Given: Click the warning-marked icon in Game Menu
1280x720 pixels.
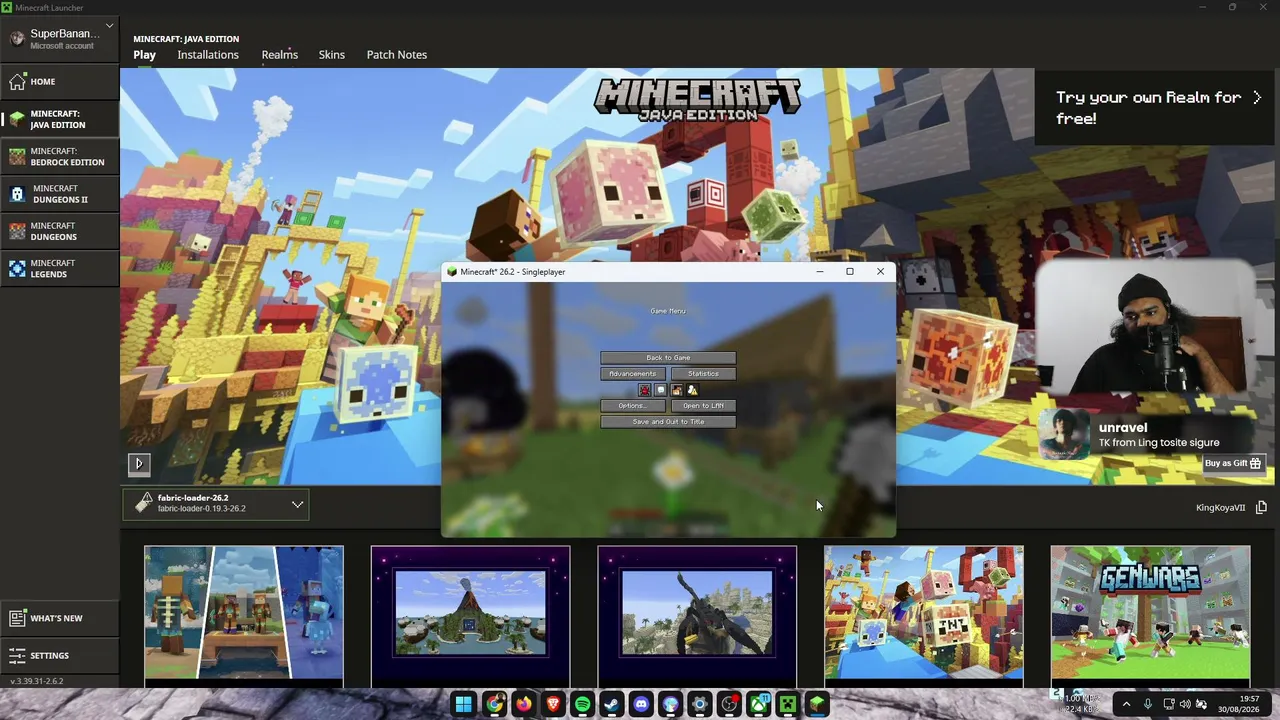Looking at the screenshot, I should point(693,390).
